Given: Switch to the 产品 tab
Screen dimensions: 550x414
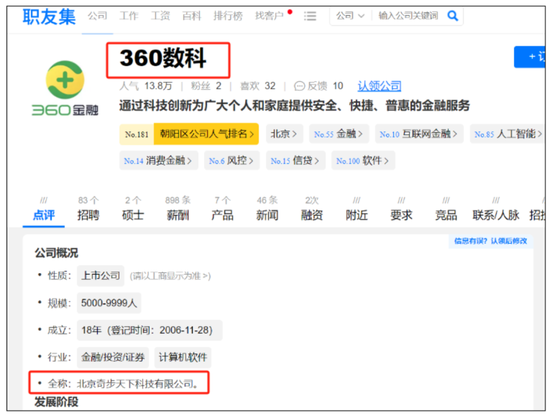Looking at the screenshot, I should click(222, 209).
